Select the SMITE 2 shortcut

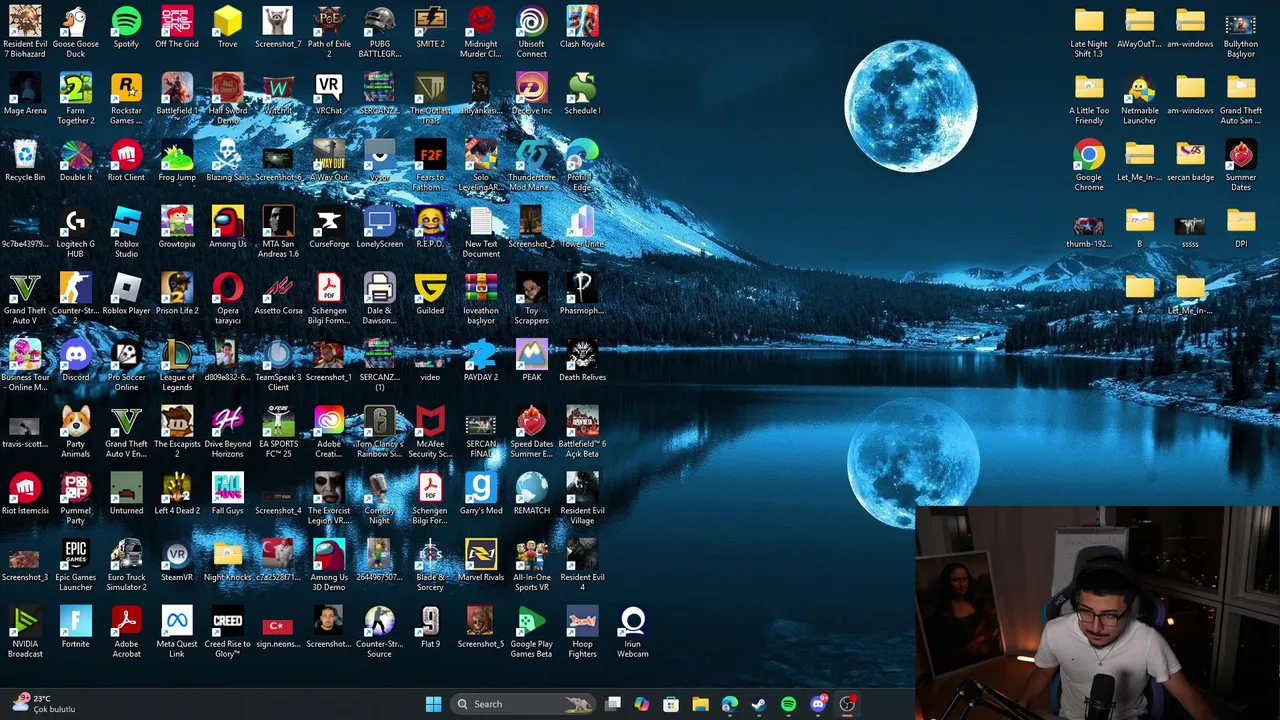point(430,28)
